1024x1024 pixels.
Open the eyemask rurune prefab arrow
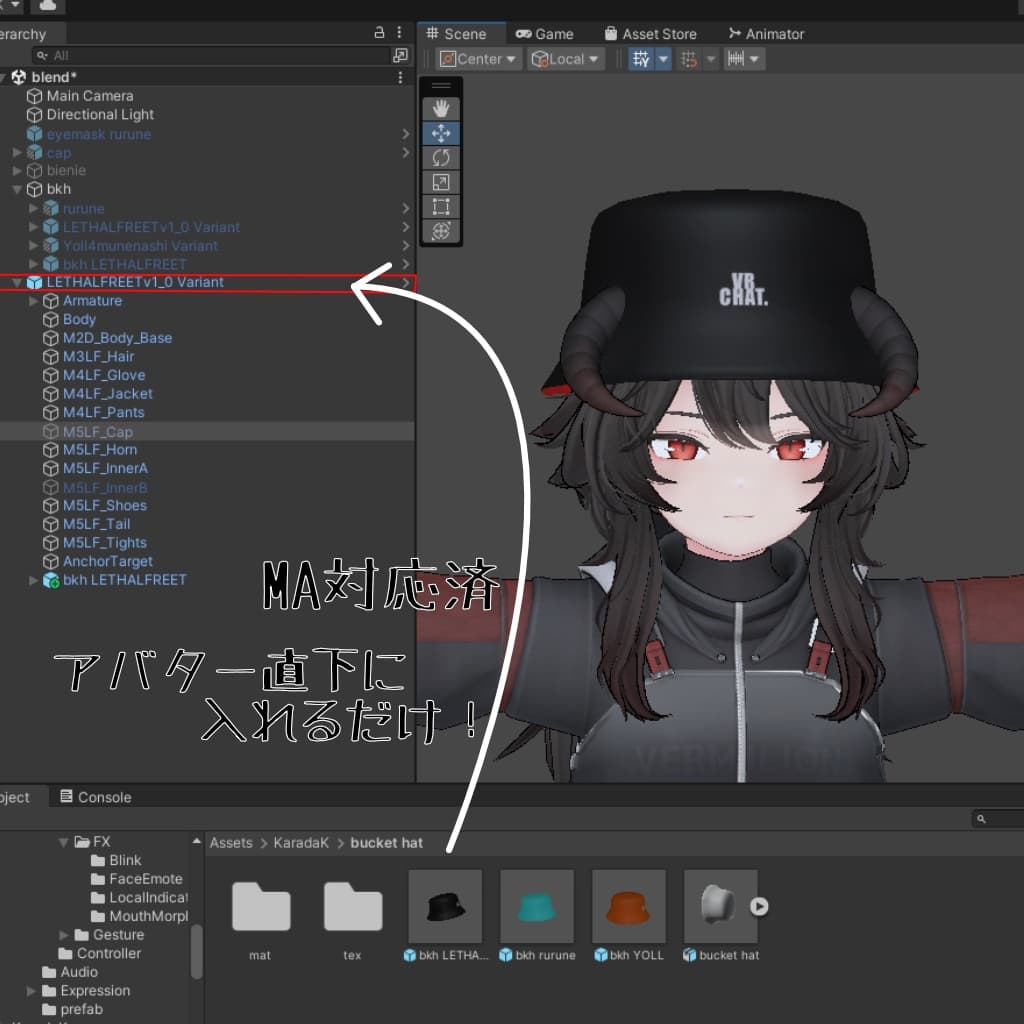pyautogui.click(x=406, y=134)
